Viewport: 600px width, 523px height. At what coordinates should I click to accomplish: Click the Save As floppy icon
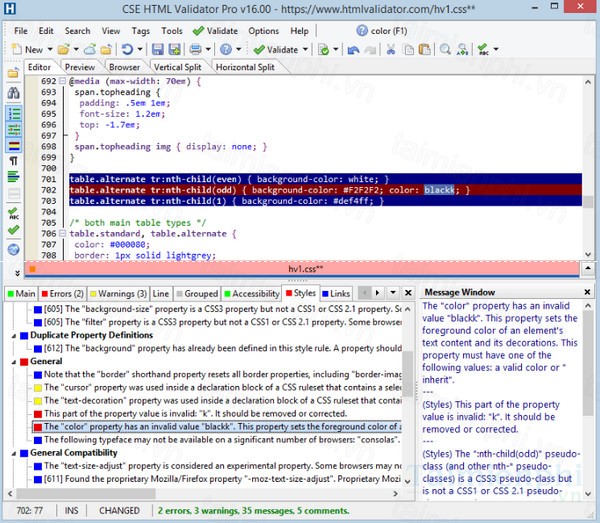[x=174, y=49]
